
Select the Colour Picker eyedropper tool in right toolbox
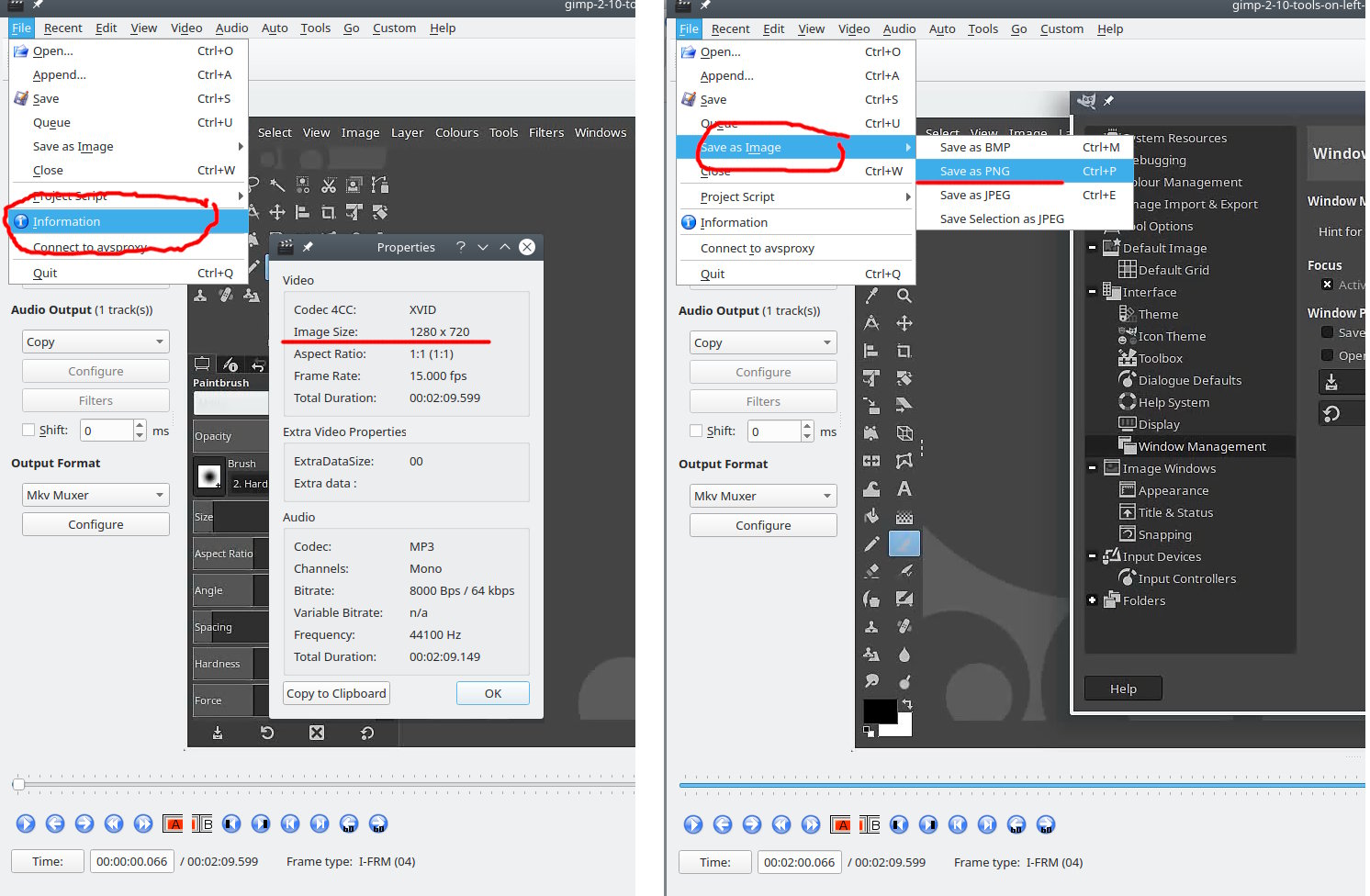pos(871,296)
